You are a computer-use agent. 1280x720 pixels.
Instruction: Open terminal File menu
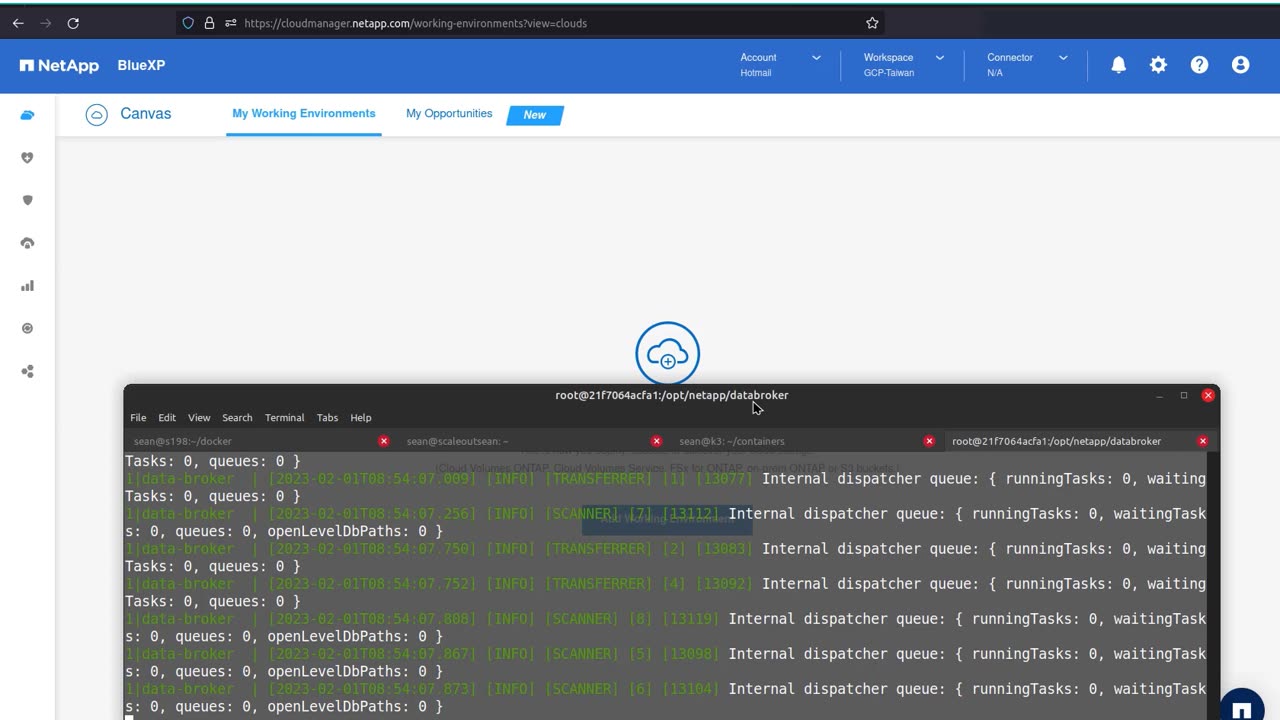138,418
